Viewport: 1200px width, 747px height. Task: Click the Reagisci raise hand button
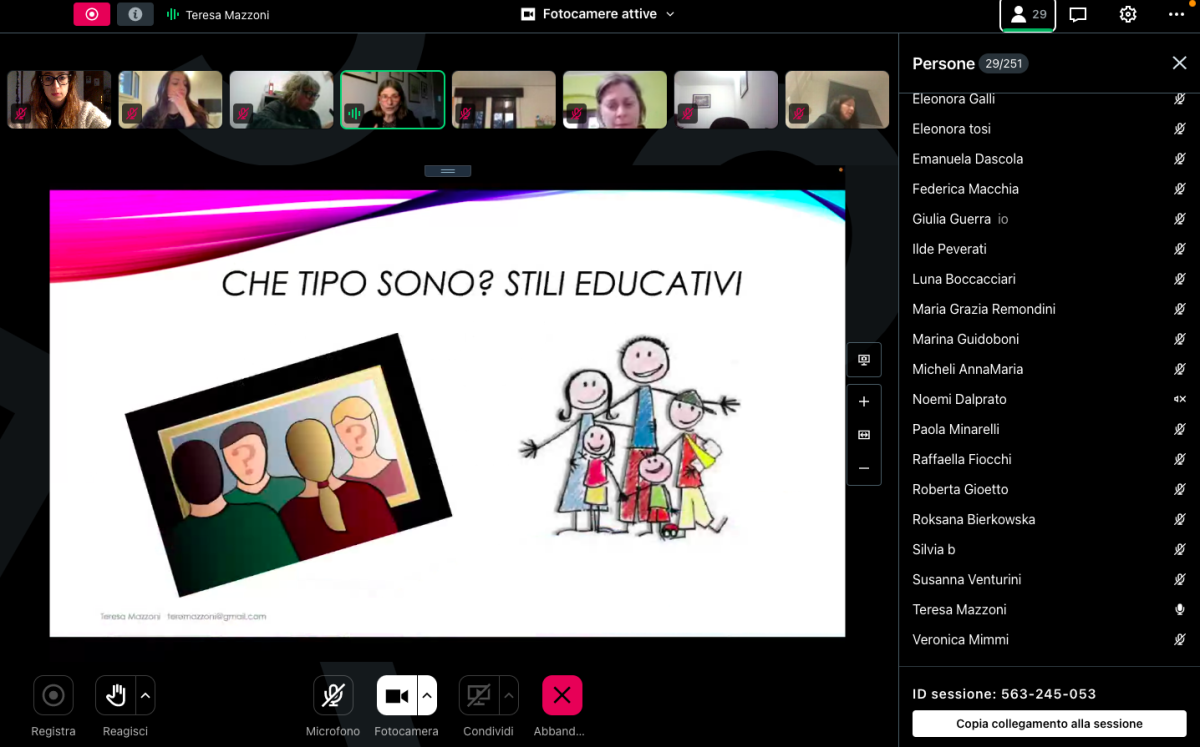click(115, 695)
